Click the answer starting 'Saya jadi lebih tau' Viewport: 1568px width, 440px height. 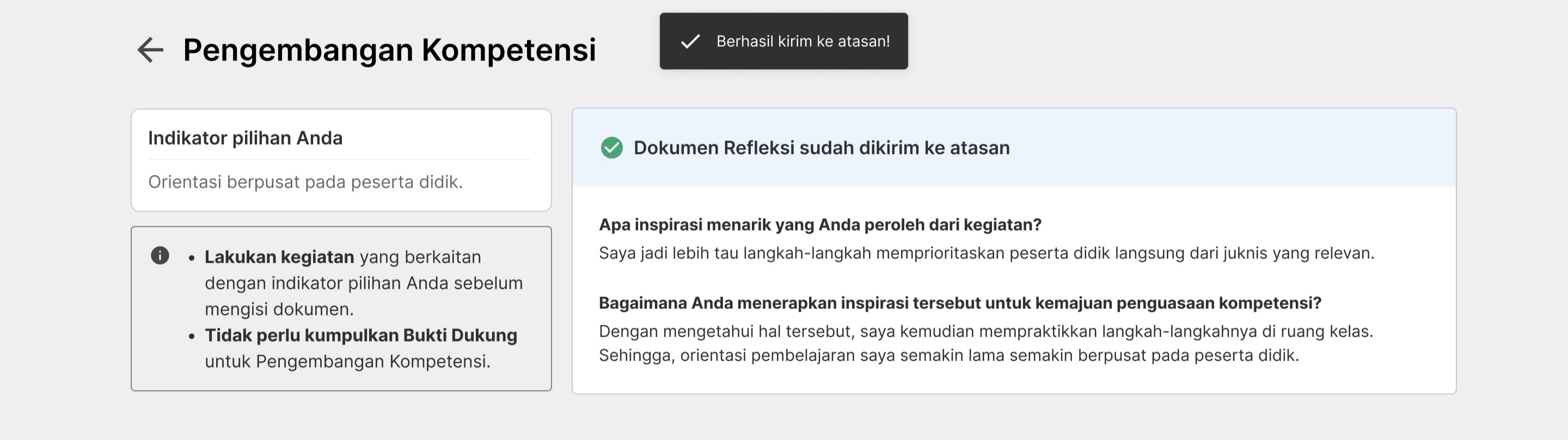pos(987,253)
